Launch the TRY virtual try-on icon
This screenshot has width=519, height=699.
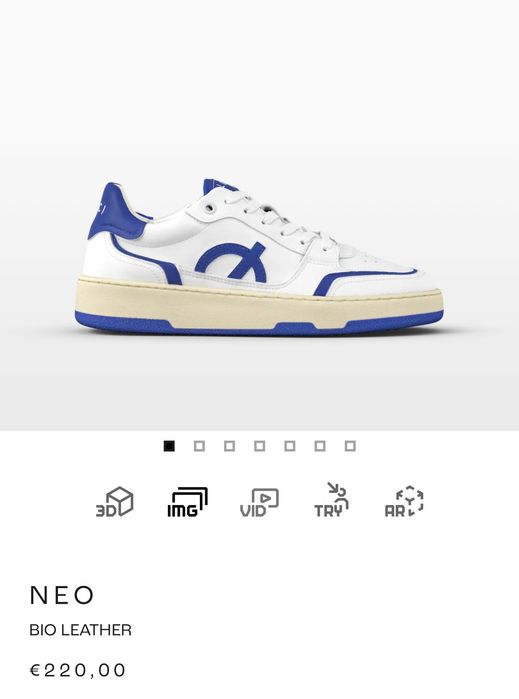331,500
